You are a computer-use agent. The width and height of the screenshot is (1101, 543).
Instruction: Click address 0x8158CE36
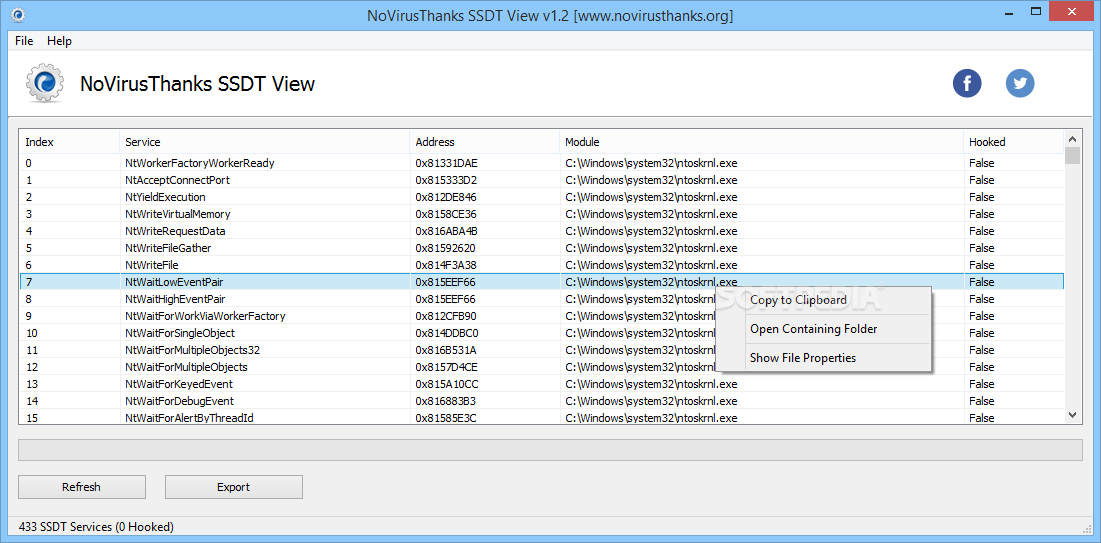(x=446, y=214)
